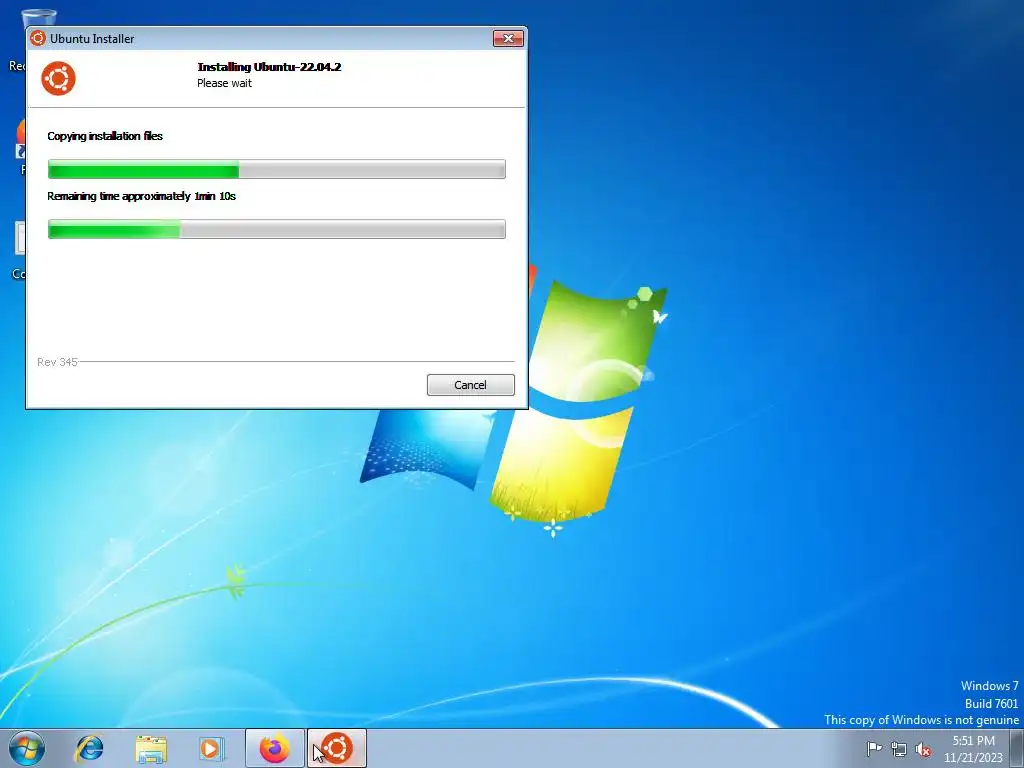Click the copying installation files progress bar
Image resolution: width=1024 pixels, height=768 pixels.
276,169
